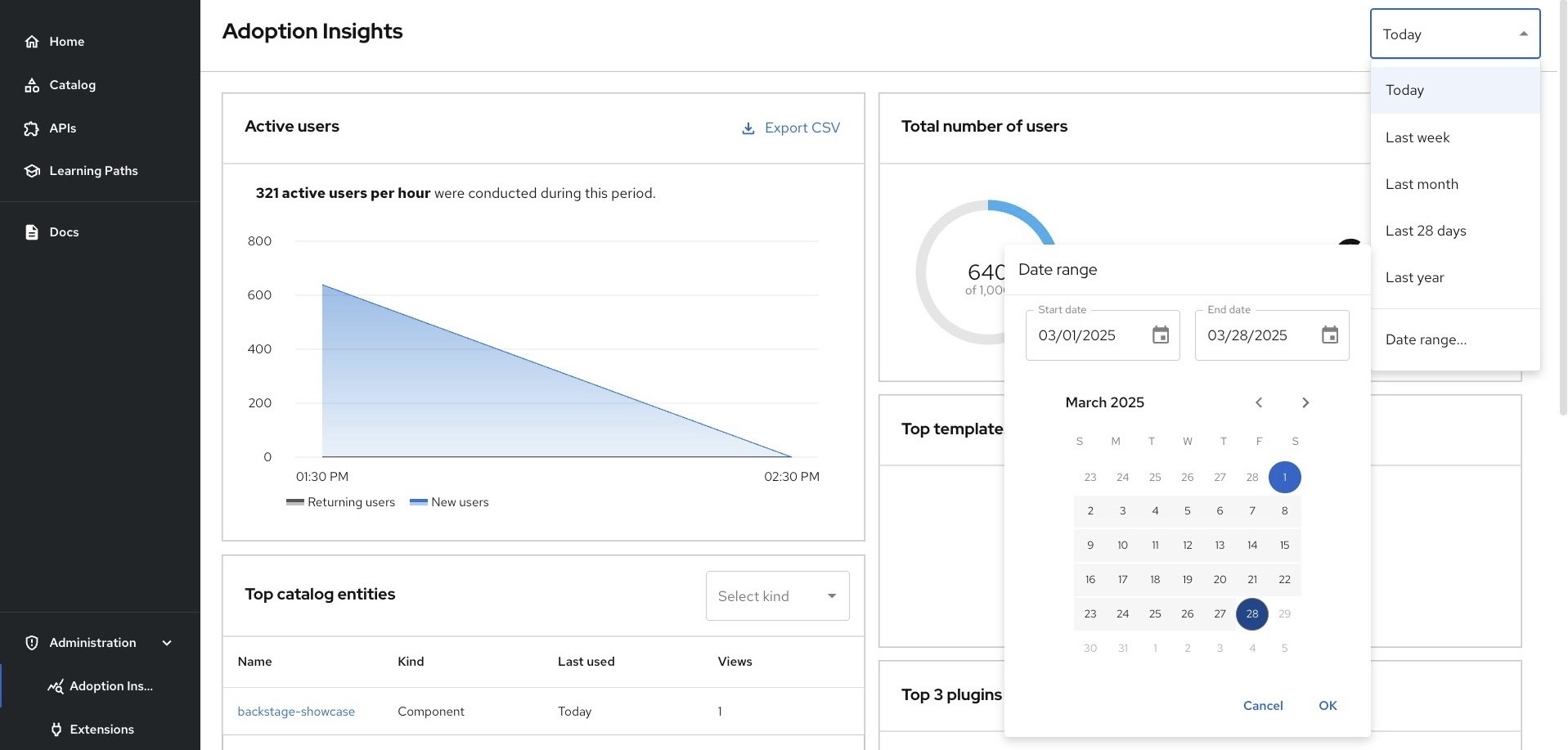This screenshot has height=750, width=1568.
Task: Confirm the date range with OK
Action: click(x=1327, y=705)
